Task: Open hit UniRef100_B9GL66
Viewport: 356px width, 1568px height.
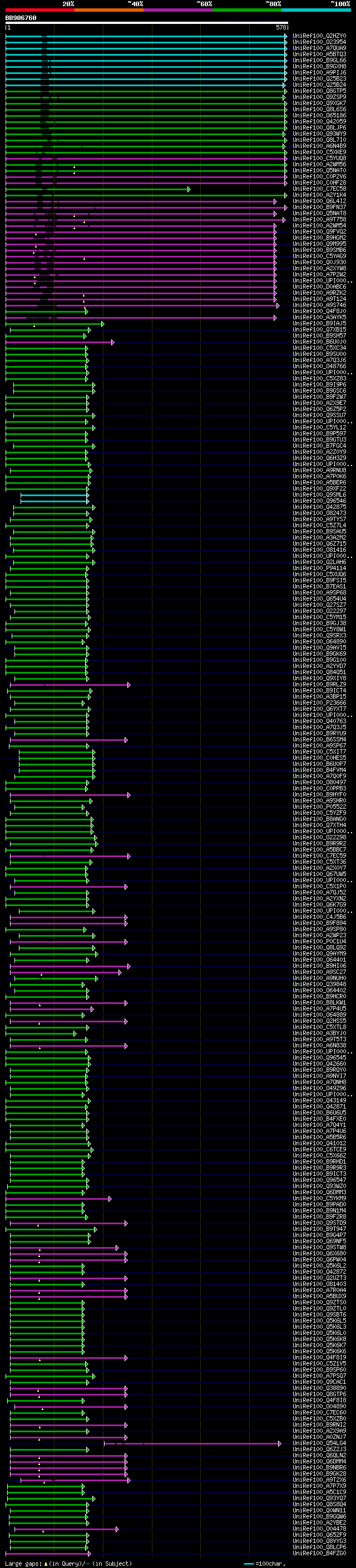Action: coord(319,60)
